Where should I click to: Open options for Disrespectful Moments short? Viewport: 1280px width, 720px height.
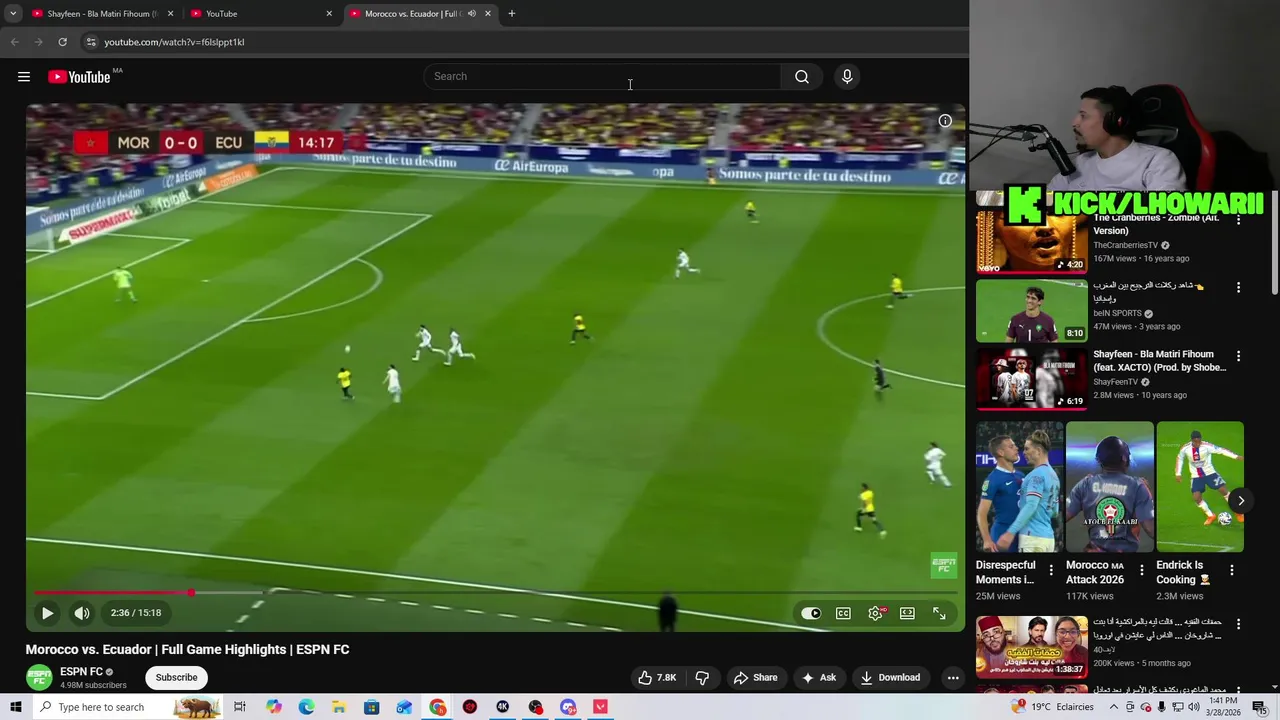[x=1050, y=570]
